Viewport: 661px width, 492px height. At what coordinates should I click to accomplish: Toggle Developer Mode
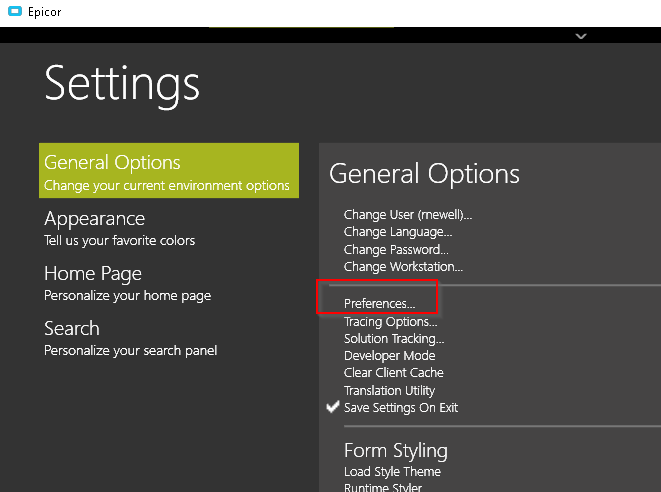tap(389, 356)
